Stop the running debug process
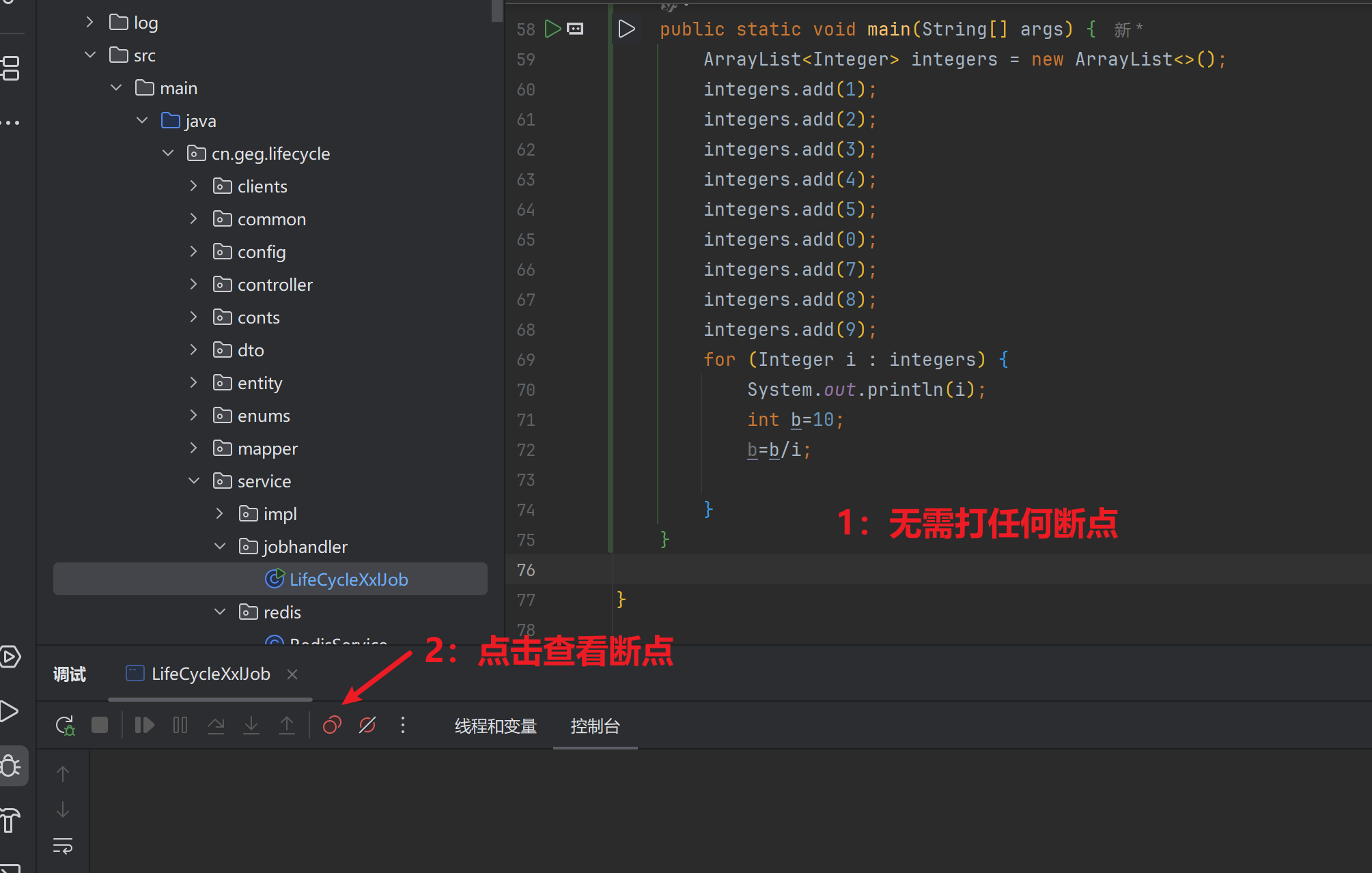The width and height of the screenshot is (1372, 873). point(100,725)
